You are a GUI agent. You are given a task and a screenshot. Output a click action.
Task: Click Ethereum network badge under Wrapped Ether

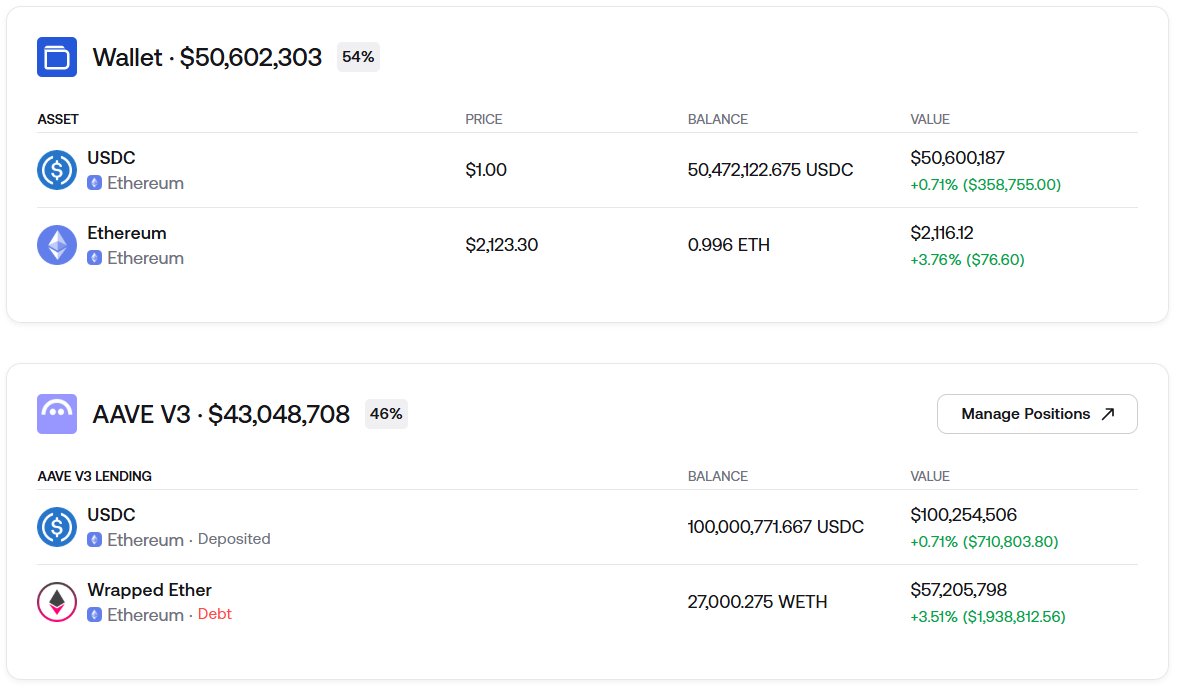point(95,615)
